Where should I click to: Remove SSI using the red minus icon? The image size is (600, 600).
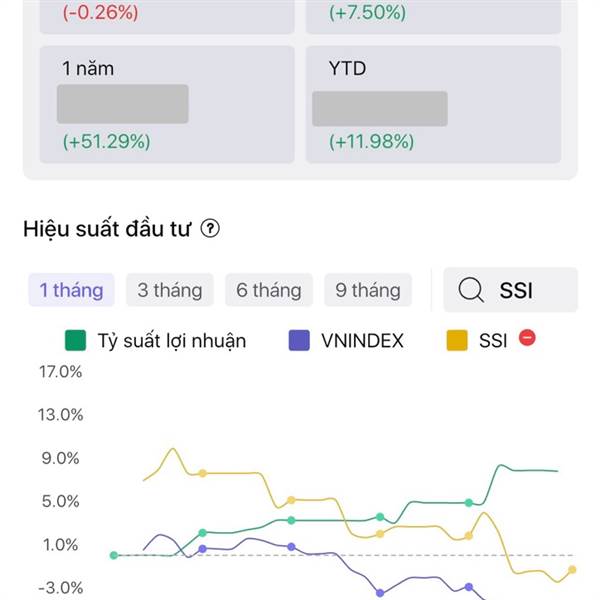coord(528,338)
